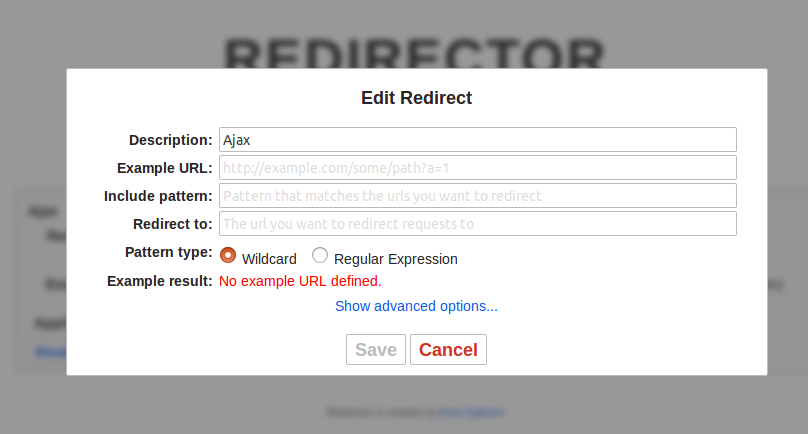Click the Include pattern: label
This screenshot has width=808, height=434.
[158, 196]
